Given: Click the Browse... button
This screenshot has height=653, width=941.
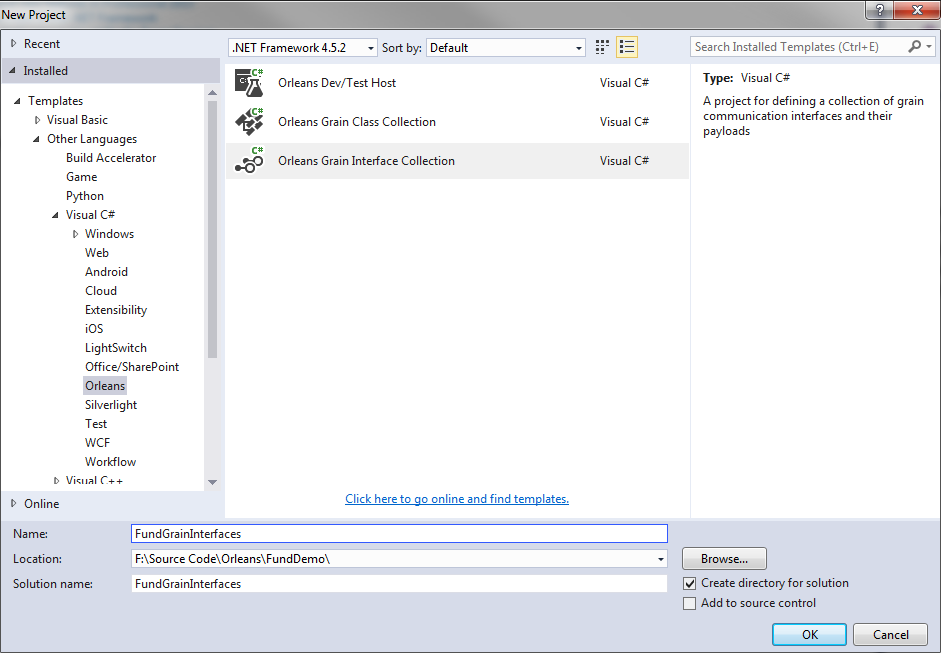Looking at the screenshot, I should click(x=724, y=559).
